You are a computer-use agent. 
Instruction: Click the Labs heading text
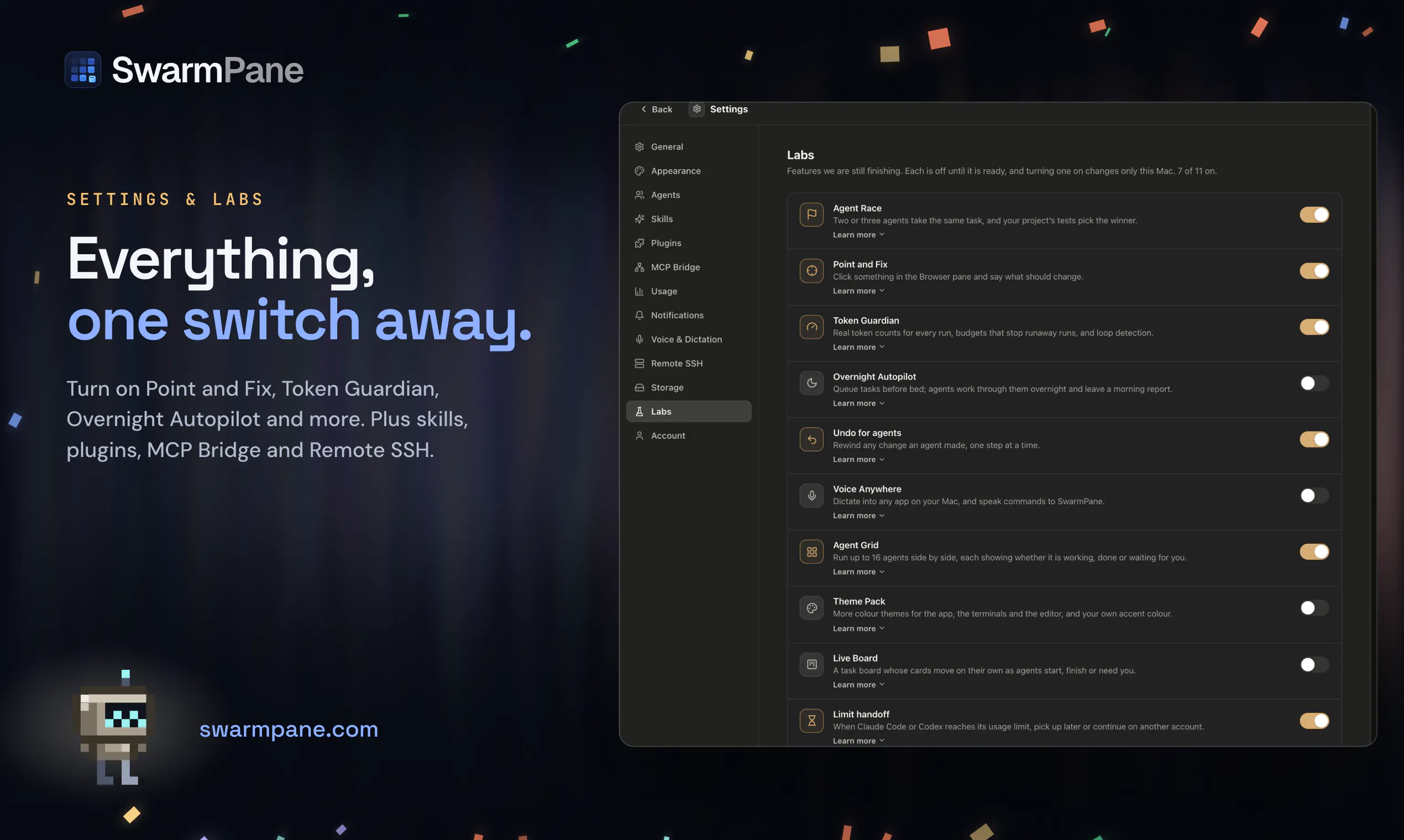click(800, 155)
